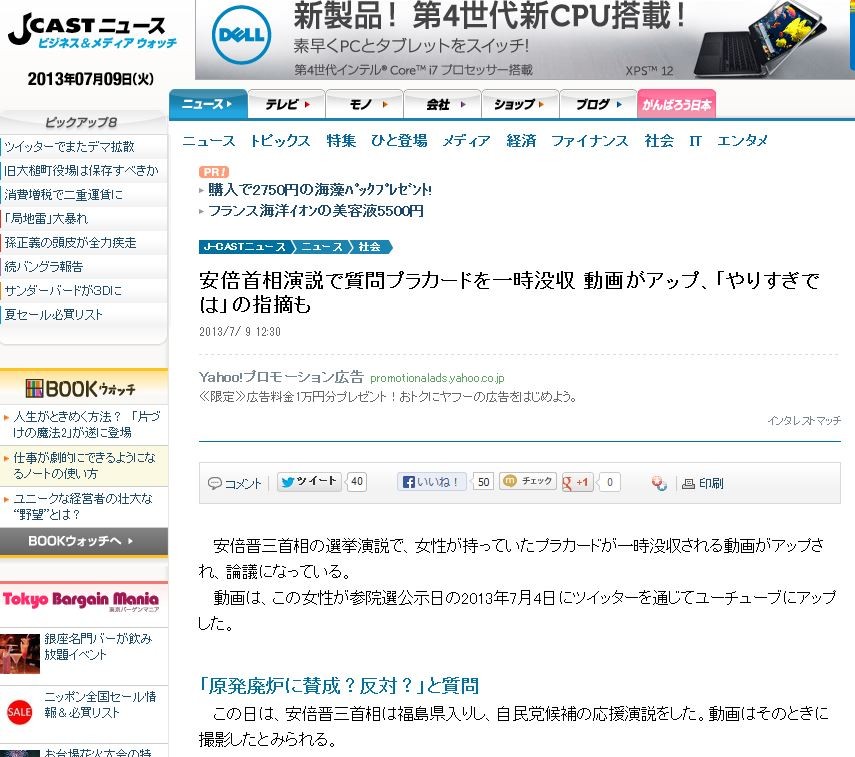Image resolution: width=855 pixels, height=757 pixels.
Task: Open 続バングラ報告 pickup item
Action: click(44, 267)
